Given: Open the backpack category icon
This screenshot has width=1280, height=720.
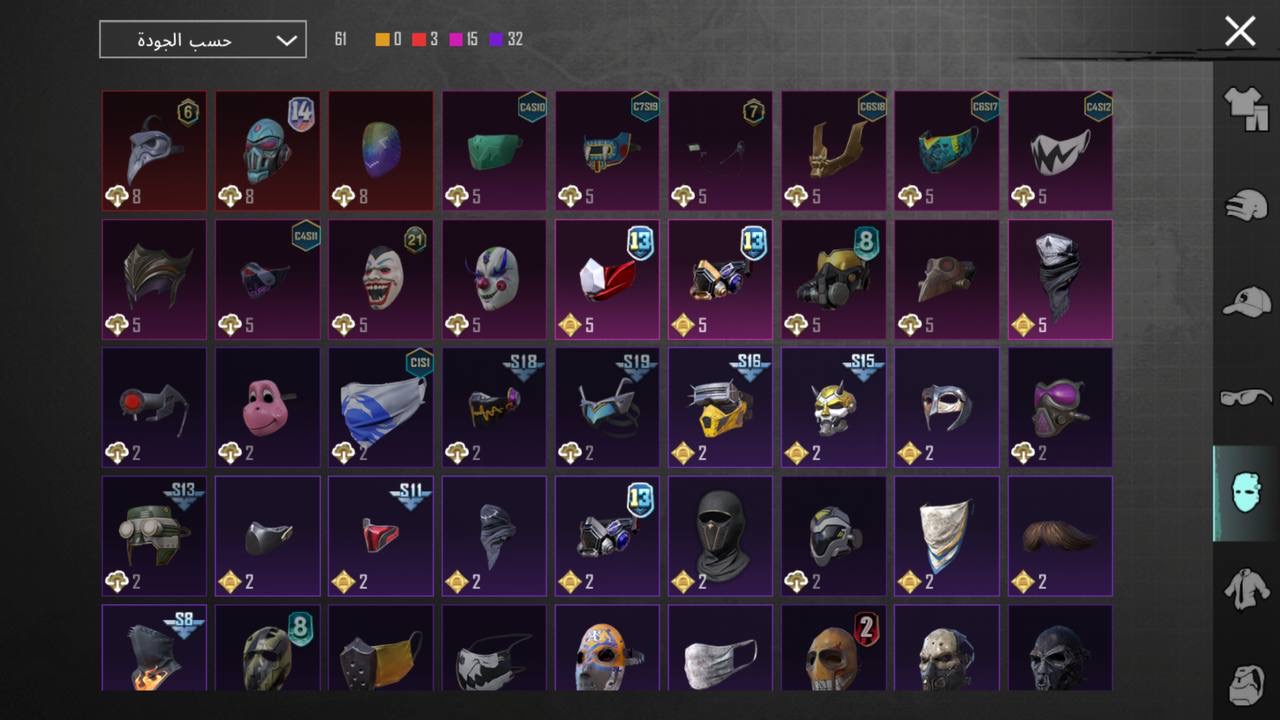Looking at the screenshot, I should [x=1246, y=685].
